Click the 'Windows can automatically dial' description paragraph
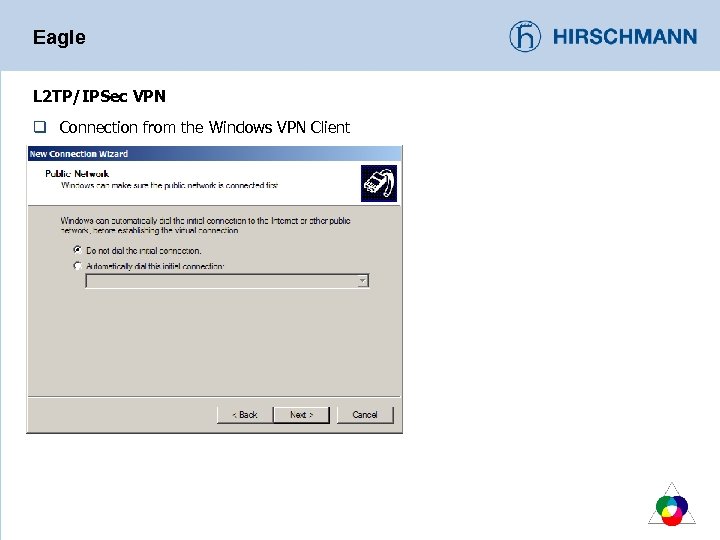Screen dimensions: 720x540 coord(205,225)
